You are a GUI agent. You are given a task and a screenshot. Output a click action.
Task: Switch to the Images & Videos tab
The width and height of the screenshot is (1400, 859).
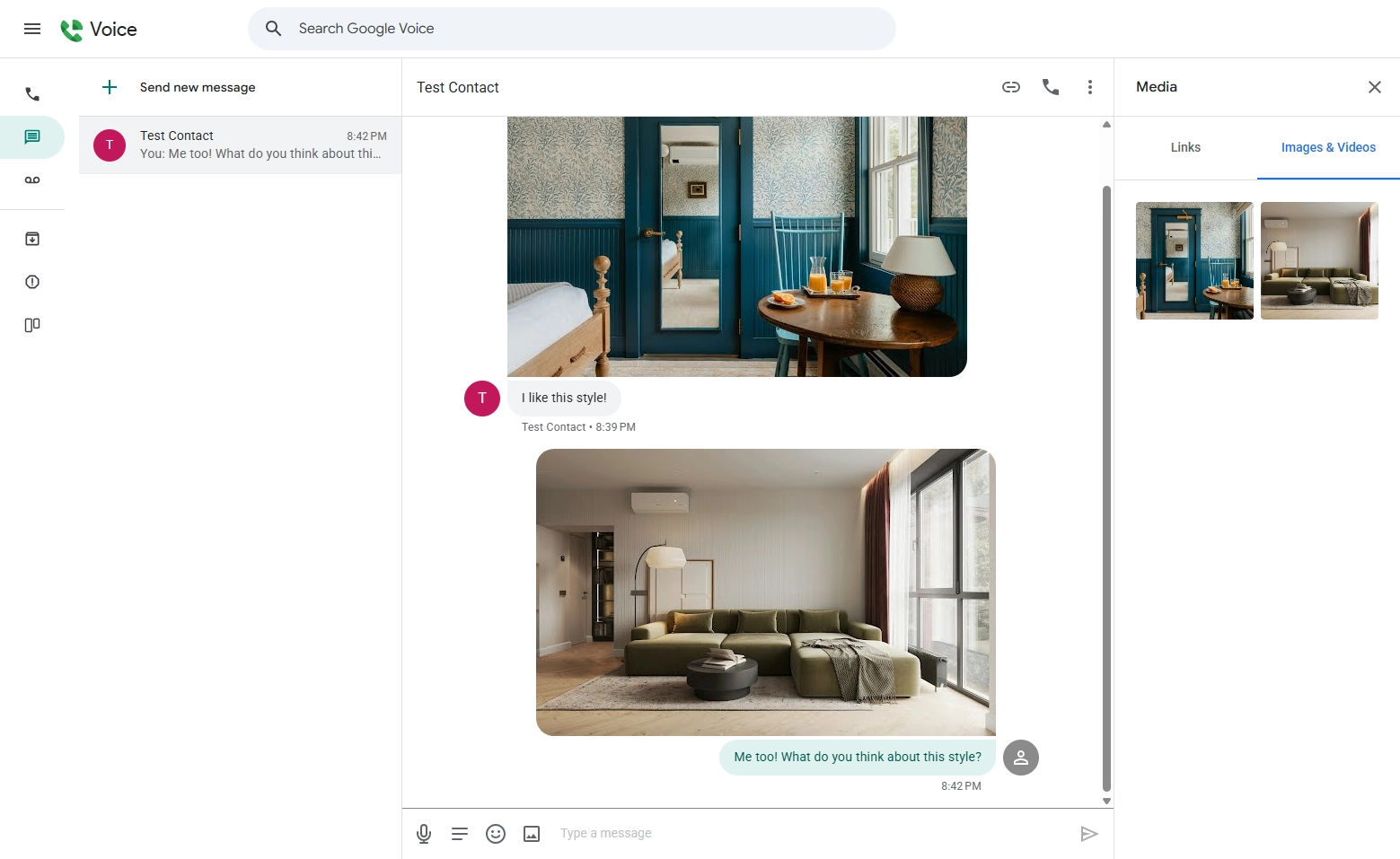click(x=1328, y=147)
